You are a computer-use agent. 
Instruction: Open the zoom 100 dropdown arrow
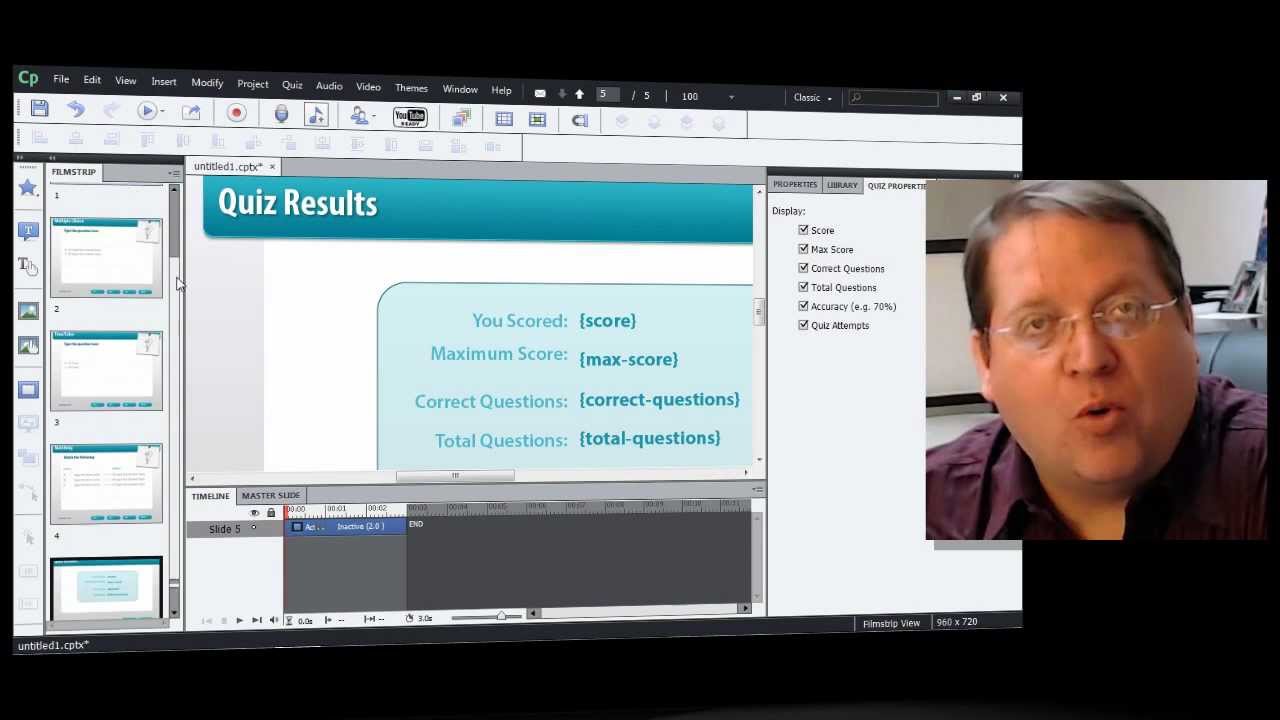731,97
